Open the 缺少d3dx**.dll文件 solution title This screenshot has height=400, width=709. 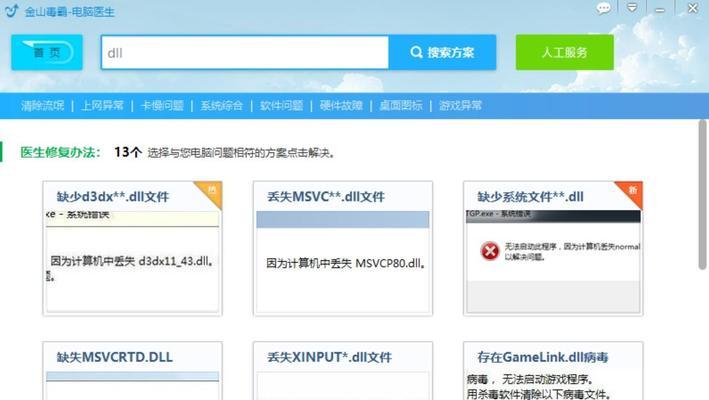point(113,197)
